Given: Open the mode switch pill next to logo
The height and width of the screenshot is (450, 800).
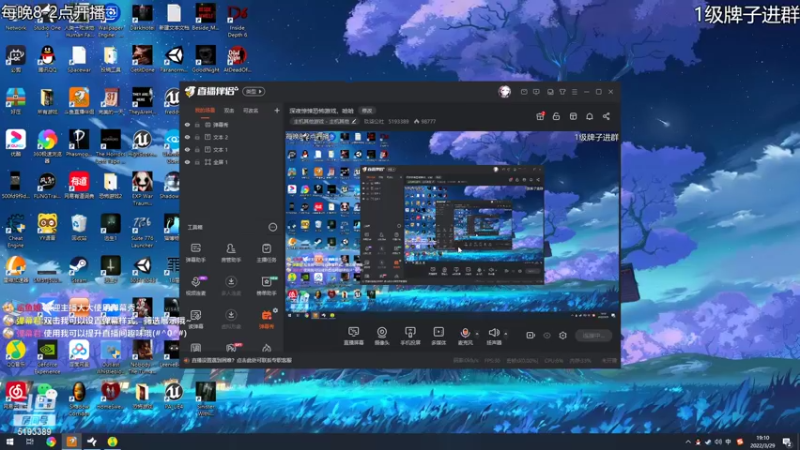Looking at the screenshot, I should 254,92.
